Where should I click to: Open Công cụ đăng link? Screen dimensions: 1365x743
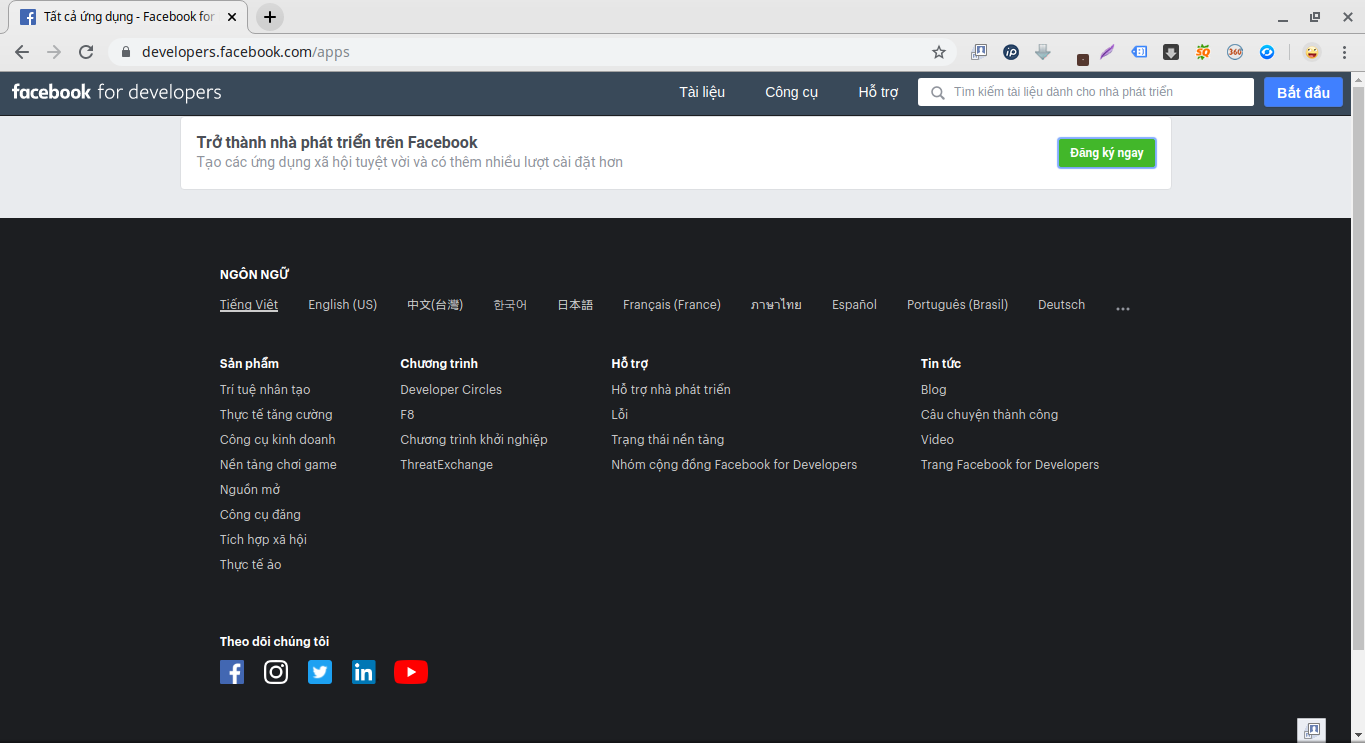point(260,515)
